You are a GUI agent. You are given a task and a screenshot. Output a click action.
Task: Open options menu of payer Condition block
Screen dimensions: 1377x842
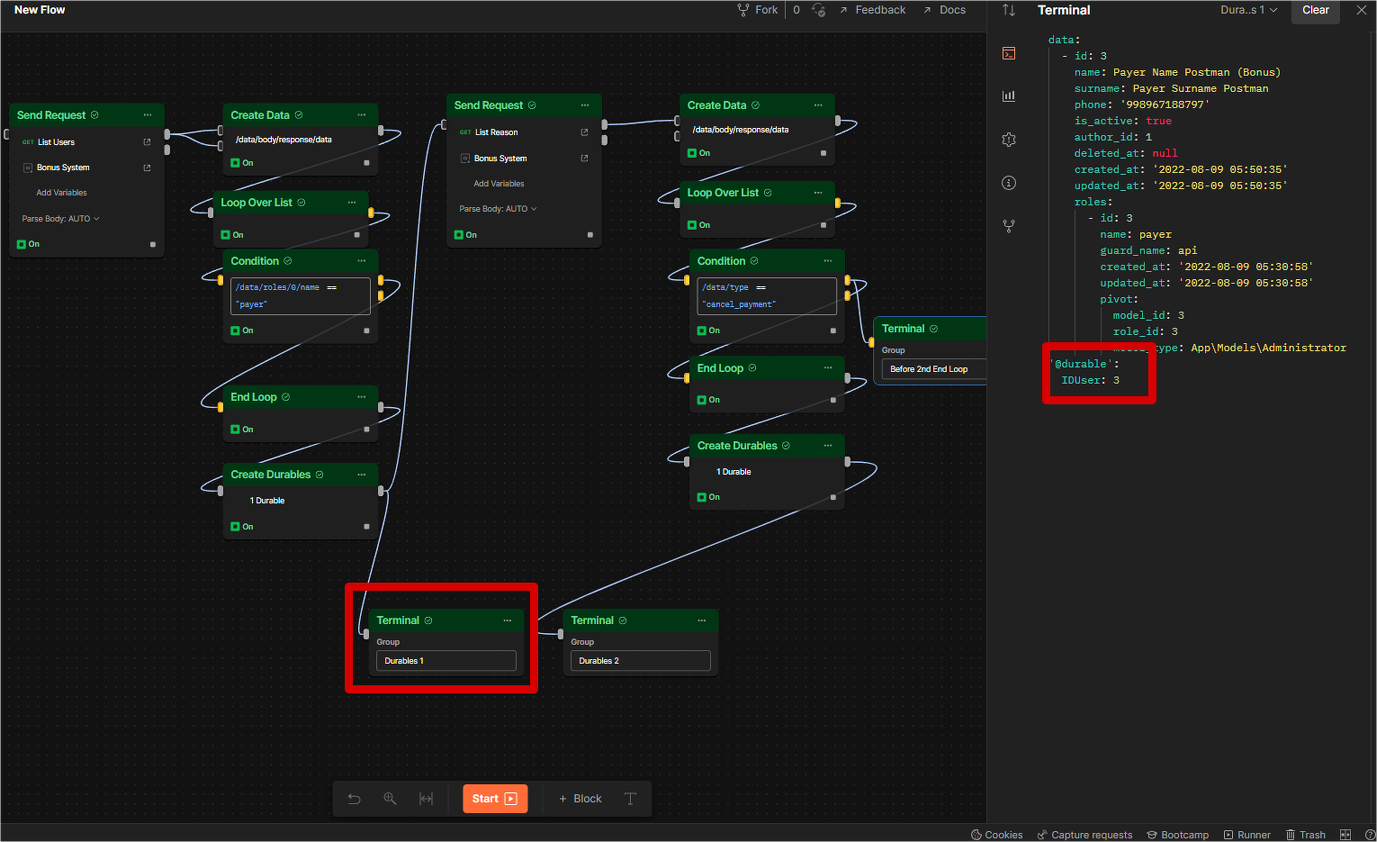point(361,261)
